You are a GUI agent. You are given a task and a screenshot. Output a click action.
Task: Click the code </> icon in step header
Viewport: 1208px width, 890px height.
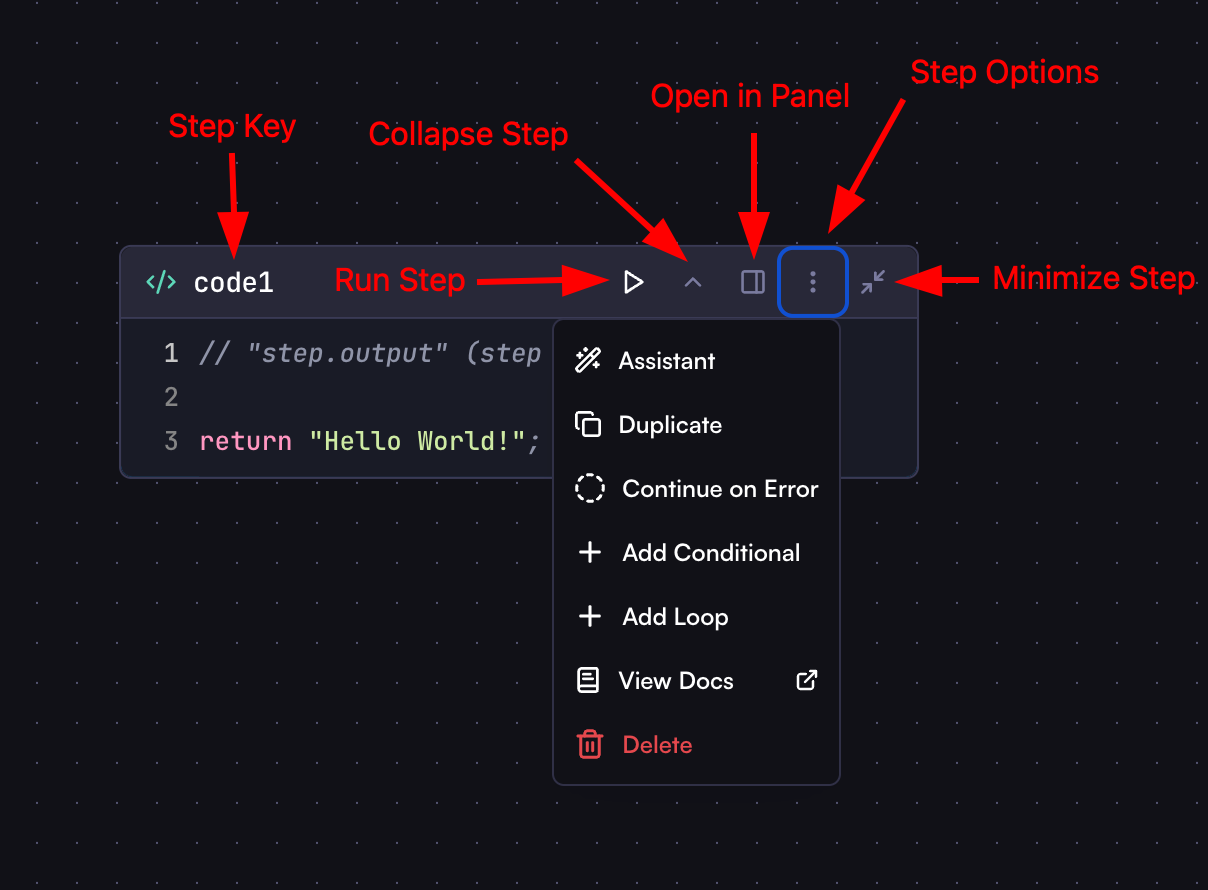(x=160, y=281)
